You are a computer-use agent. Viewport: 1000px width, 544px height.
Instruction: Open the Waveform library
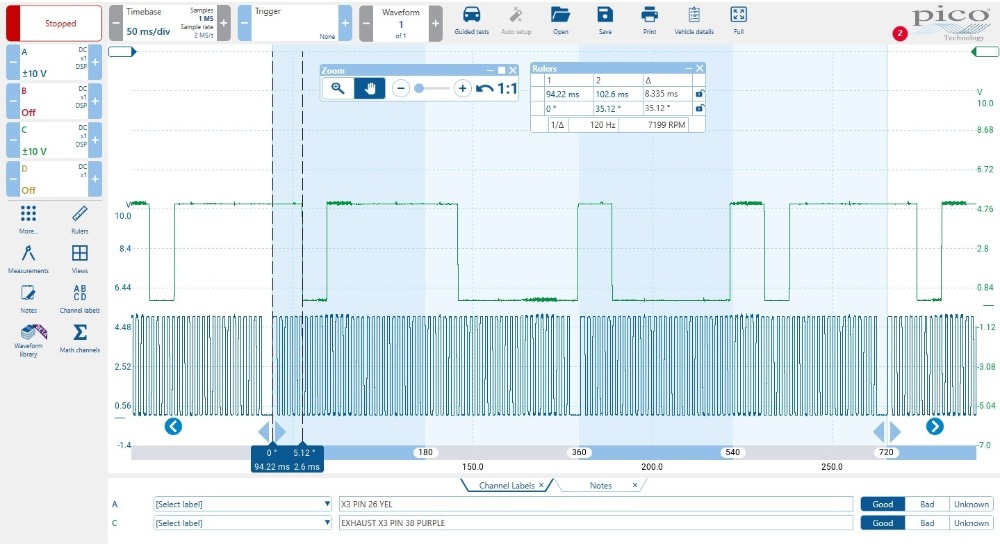[28, 338]
